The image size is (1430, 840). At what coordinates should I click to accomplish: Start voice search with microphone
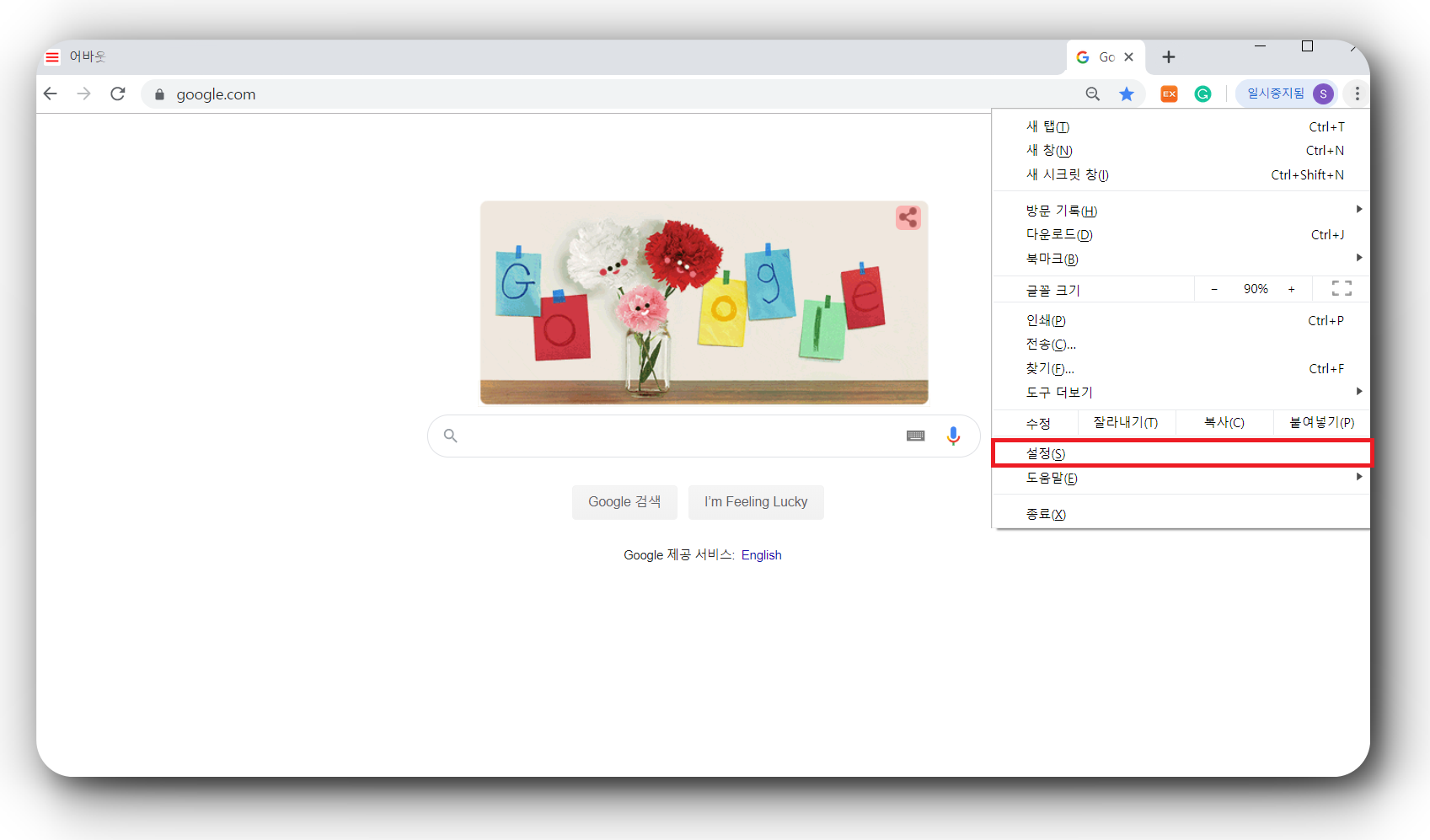coord(953,436)
